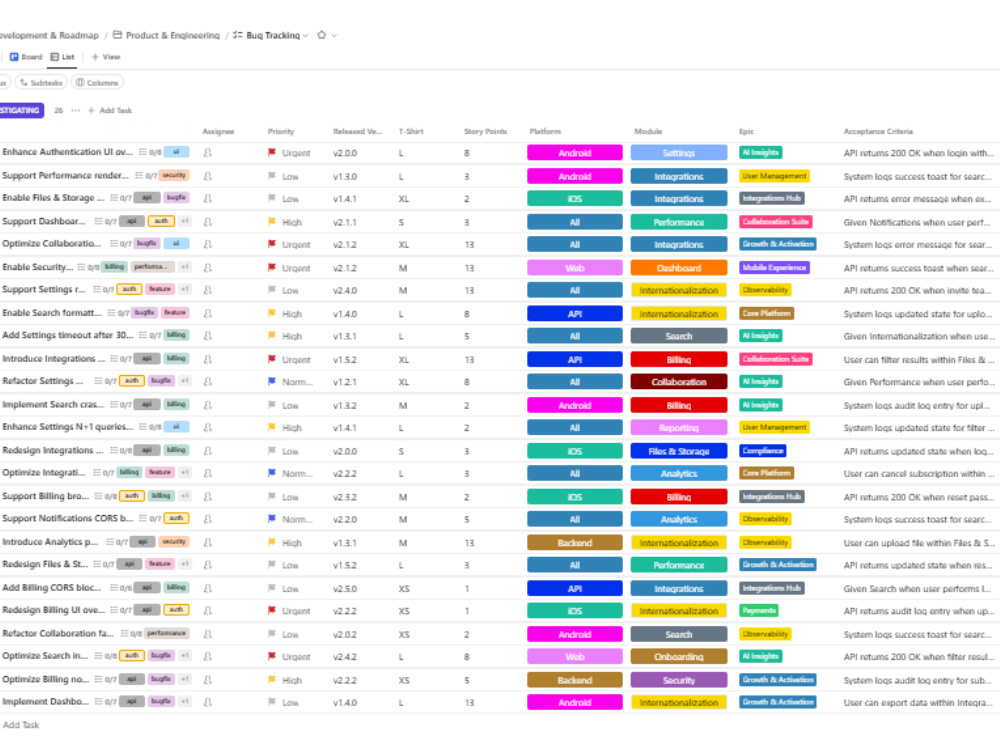Open the Columns settings button
The image size is (1000, 750).
point(97,83)
